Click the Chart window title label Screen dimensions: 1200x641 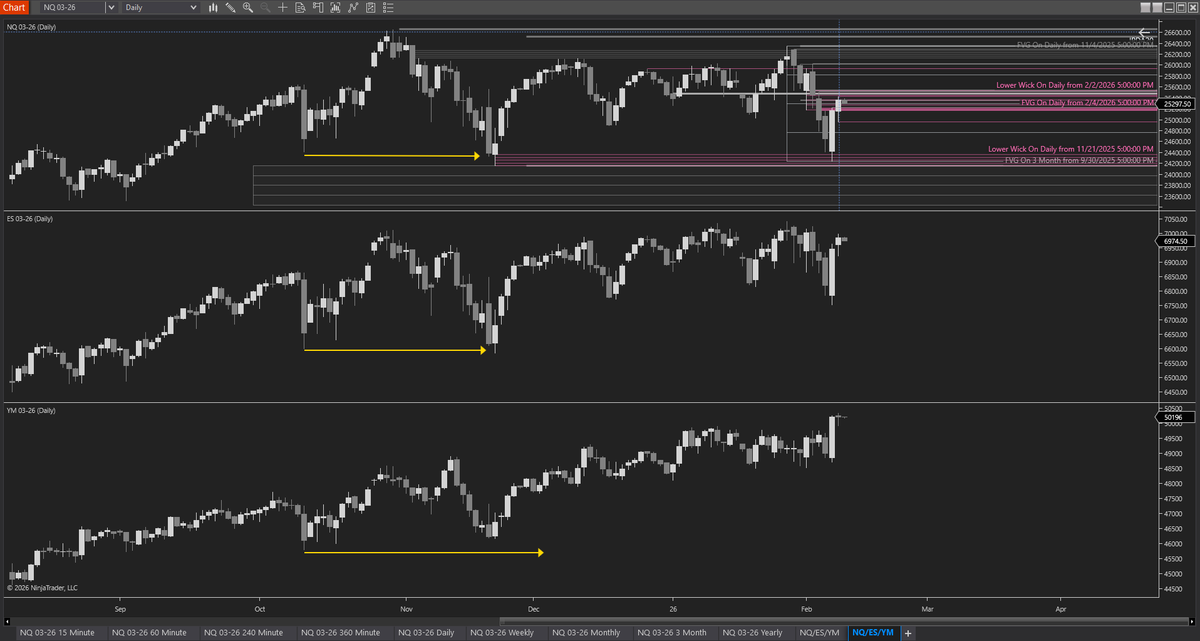[x=14, y=7]
